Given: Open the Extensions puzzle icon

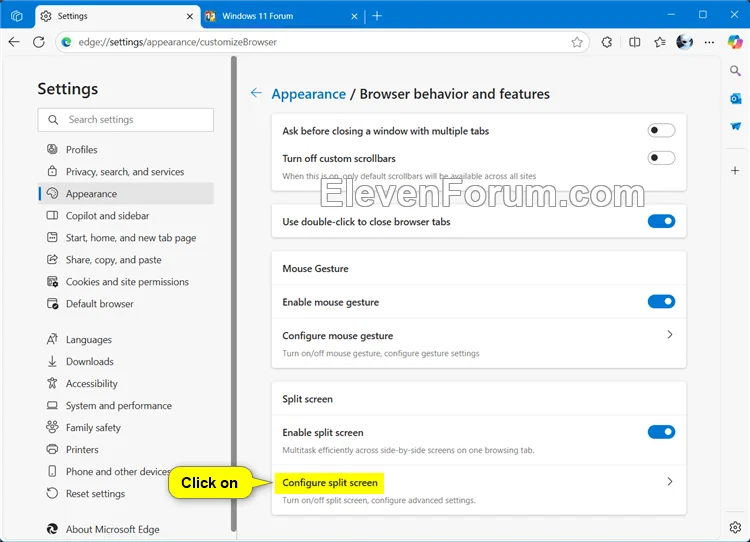Looking at the screenshot, I should [607, 42].
